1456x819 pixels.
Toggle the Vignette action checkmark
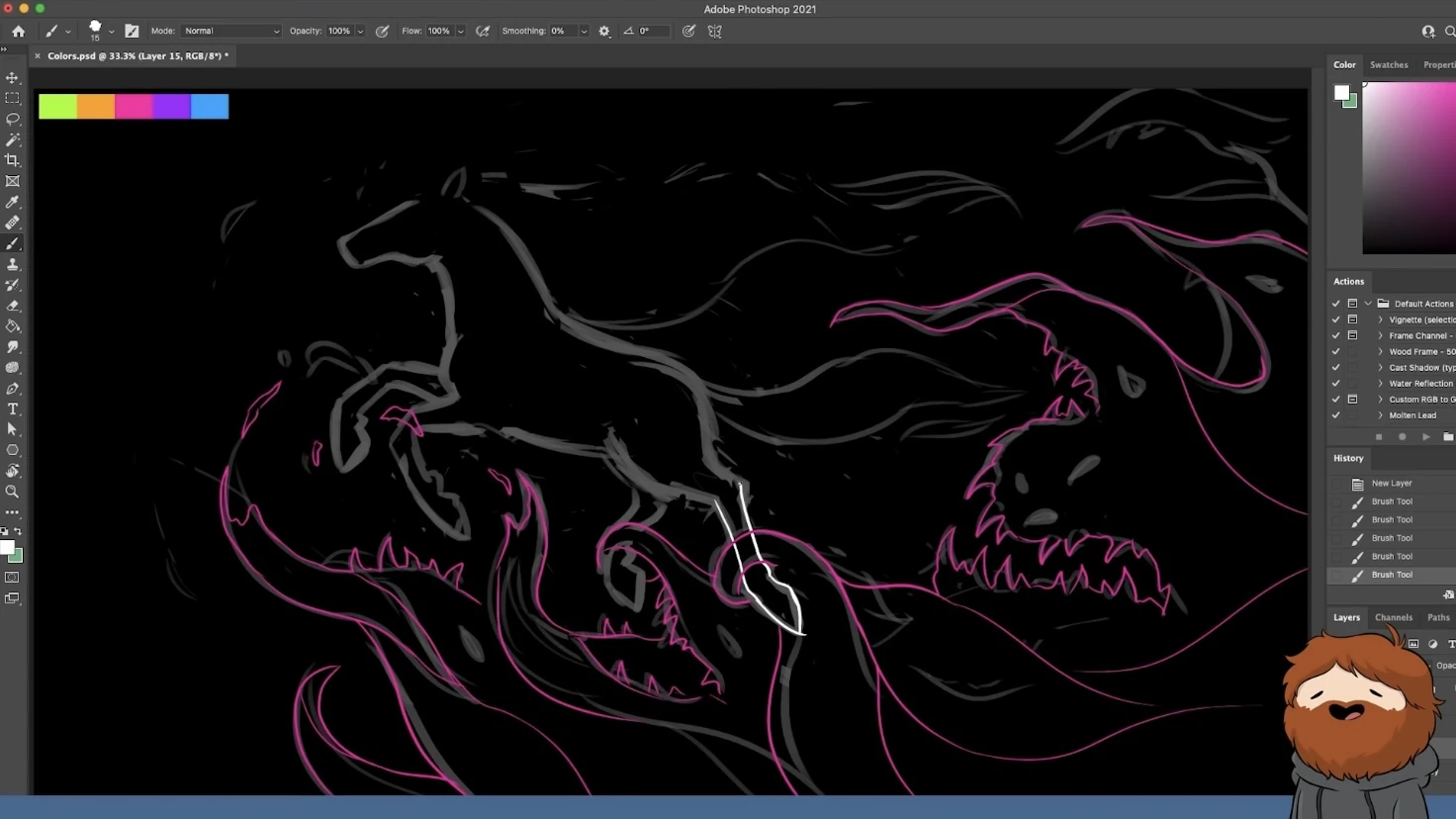click(x=1335, y=319)
